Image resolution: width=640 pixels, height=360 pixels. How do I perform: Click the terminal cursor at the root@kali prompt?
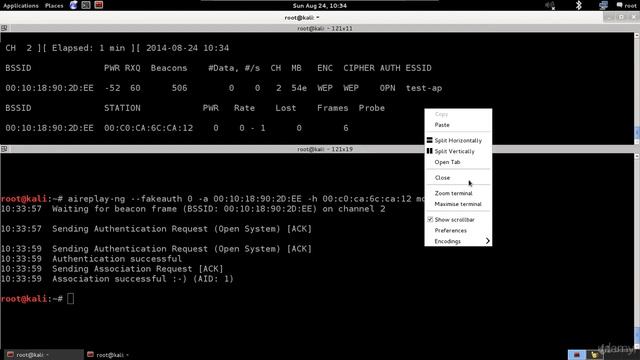71,299
